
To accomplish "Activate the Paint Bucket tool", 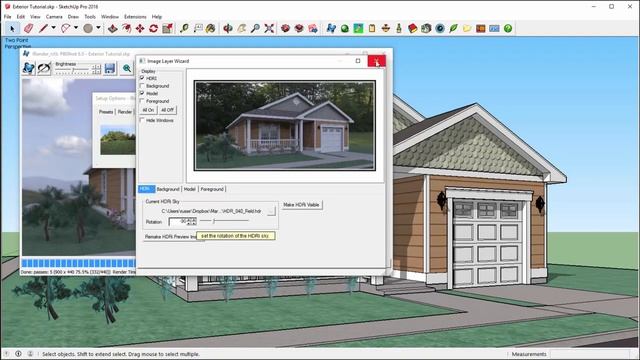I will point(211,28).
